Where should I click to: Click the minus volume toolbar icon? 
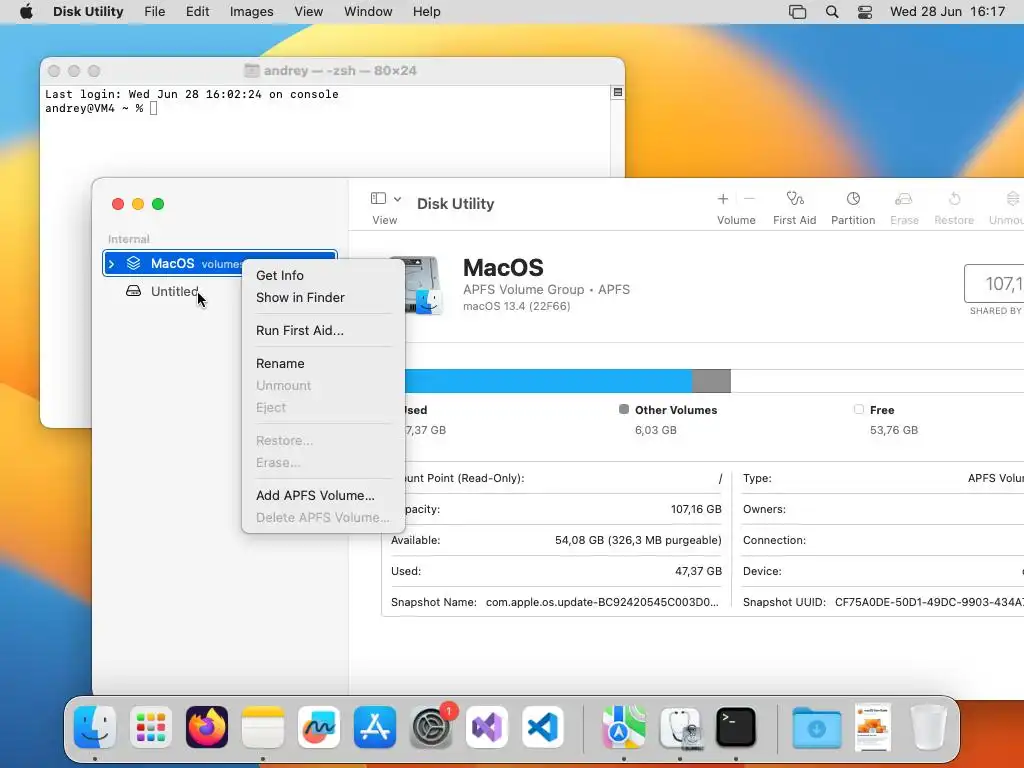[x=749, y=199]
